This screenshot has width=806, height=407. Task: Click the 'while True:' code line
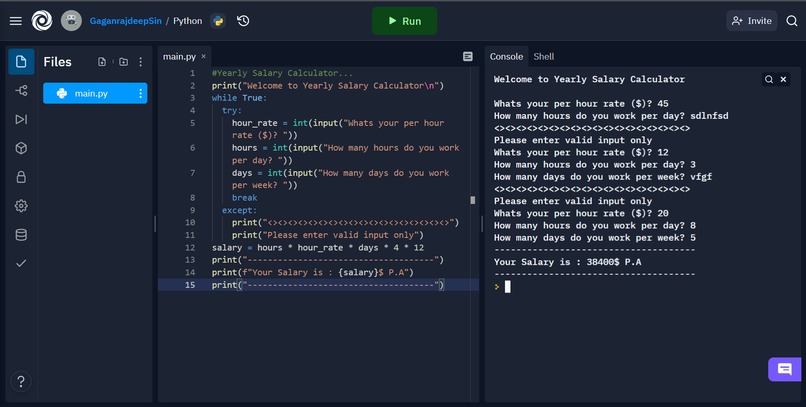pyautogui.click(x=239, y=98)
